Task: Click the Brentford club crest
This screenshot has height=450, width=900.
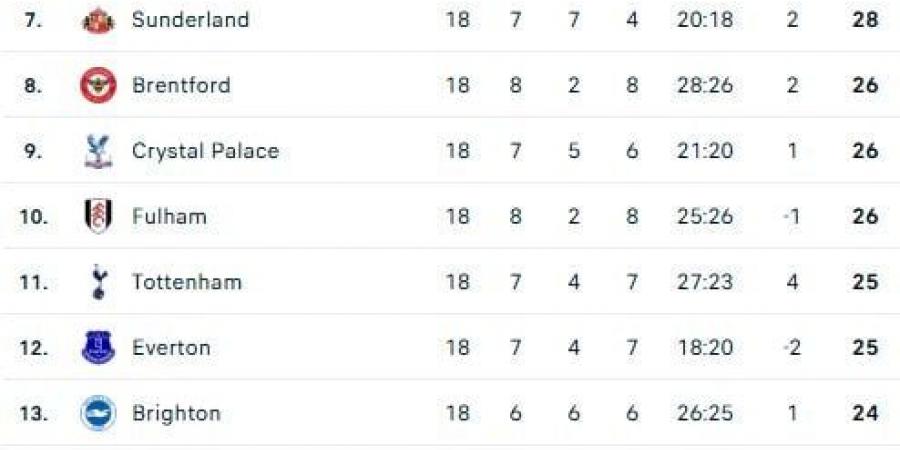Action: (98, 85)
